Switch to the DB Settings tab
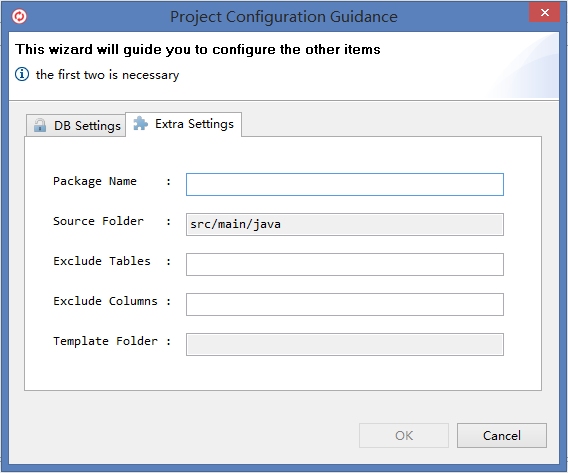 [76, 125]
